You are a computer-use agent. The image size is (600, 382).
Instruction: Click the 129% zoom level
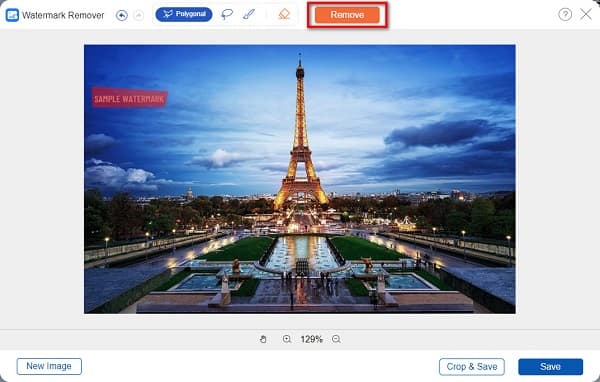tap(311, 339)
